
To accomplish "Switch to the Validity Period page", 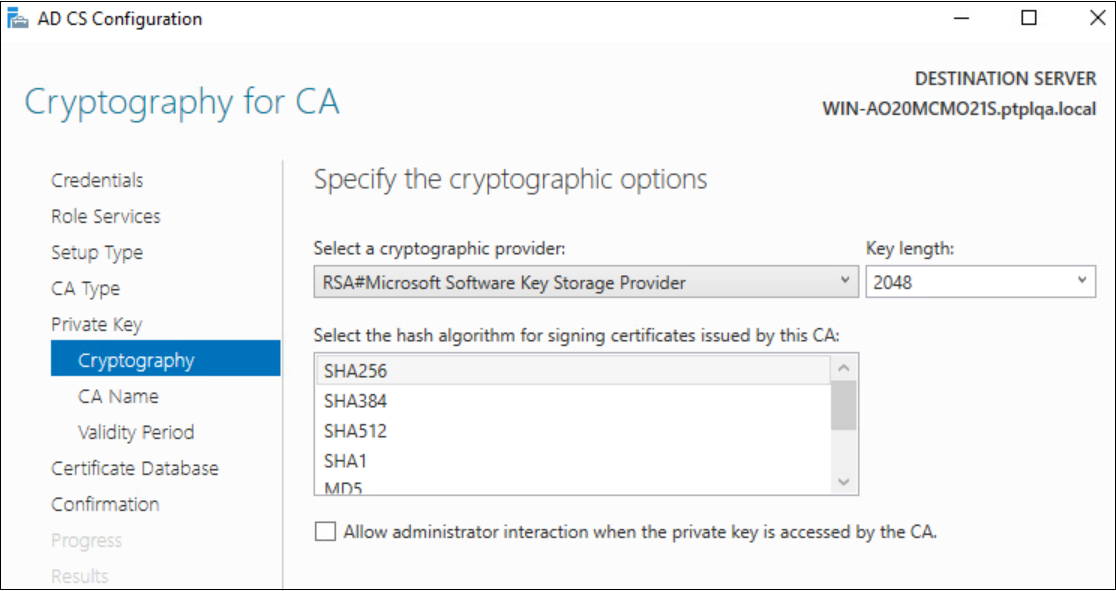I will (136, 432).
